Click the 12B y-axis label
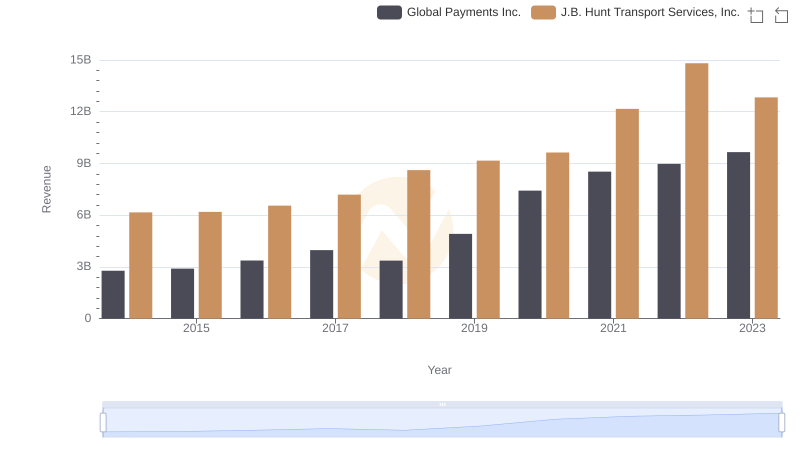This screenshot has width=800, height=461. pos(81,112)
